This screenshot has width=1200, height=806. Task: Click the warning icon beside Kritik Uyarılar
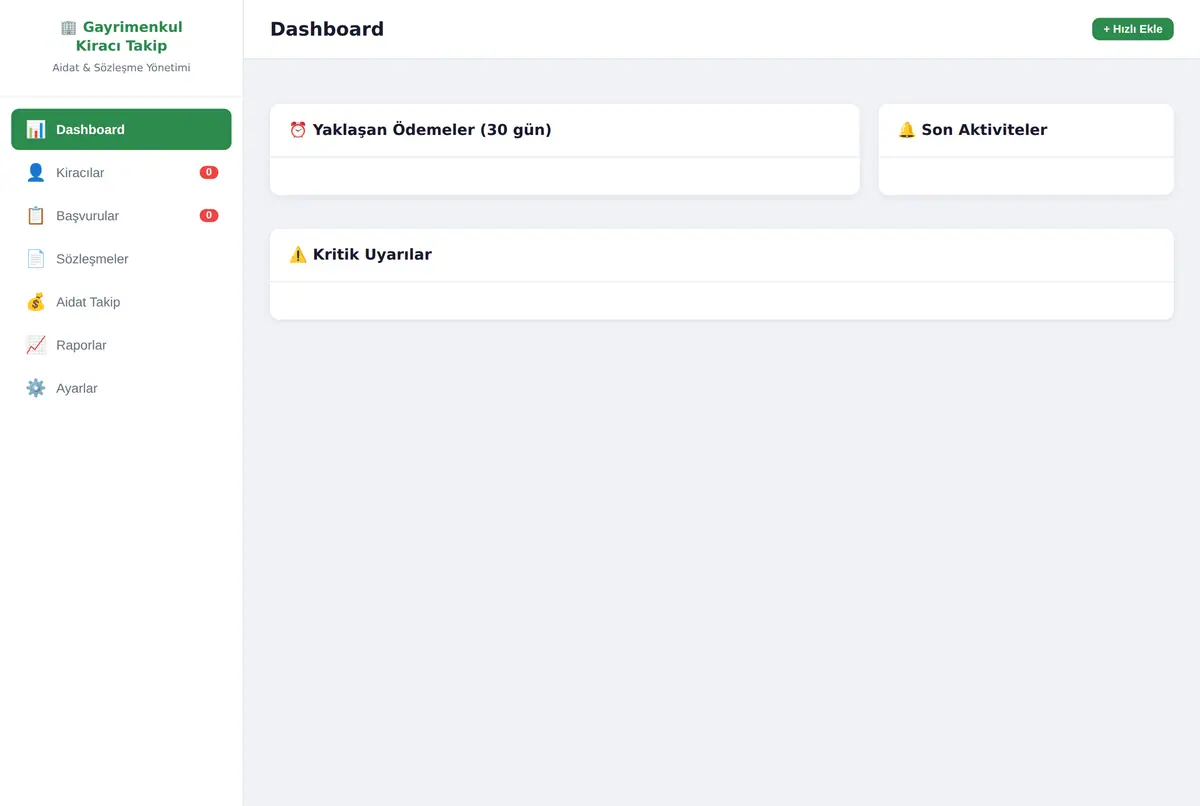click(298, 254)
